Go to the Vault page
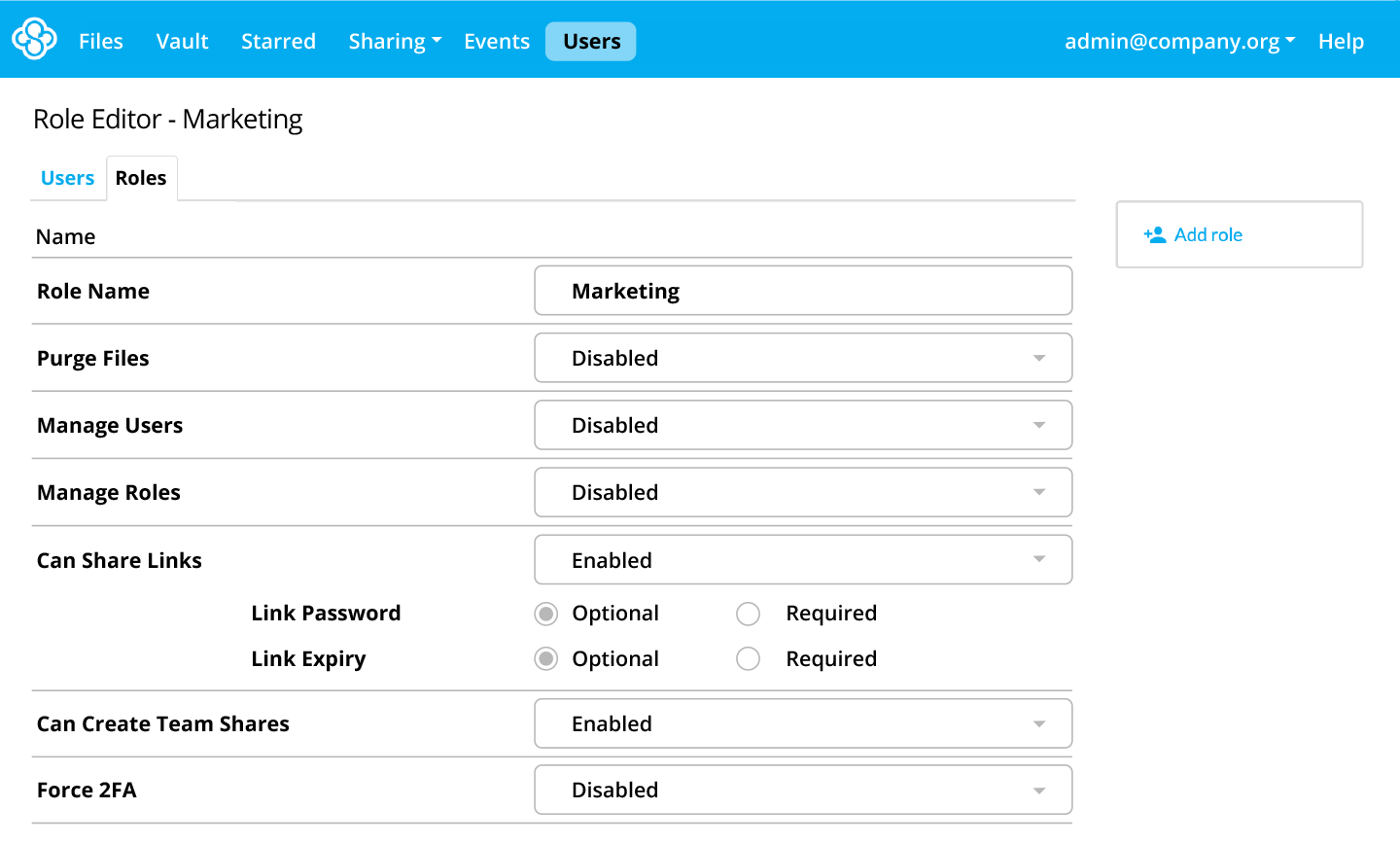The image size is (1400, 845). pos(183,41)
